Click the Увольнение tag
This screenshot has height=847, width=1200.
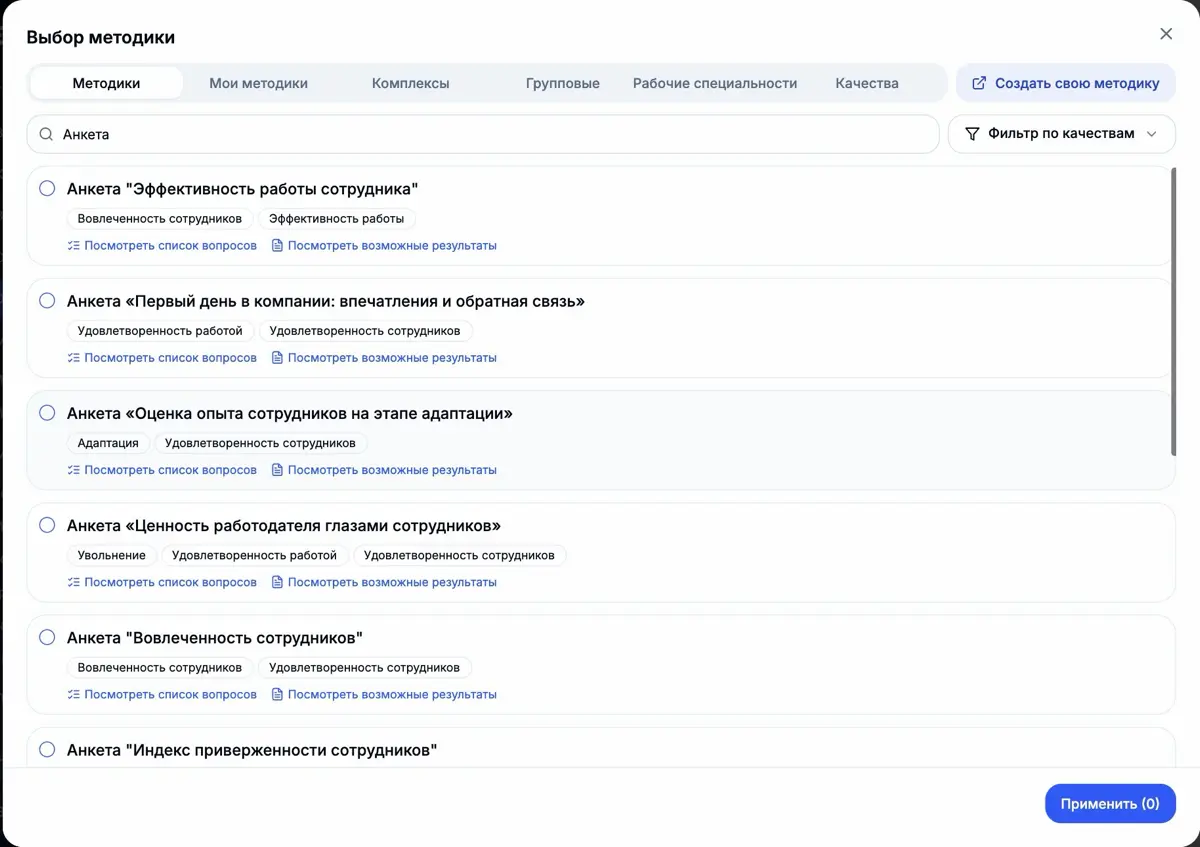112,555
